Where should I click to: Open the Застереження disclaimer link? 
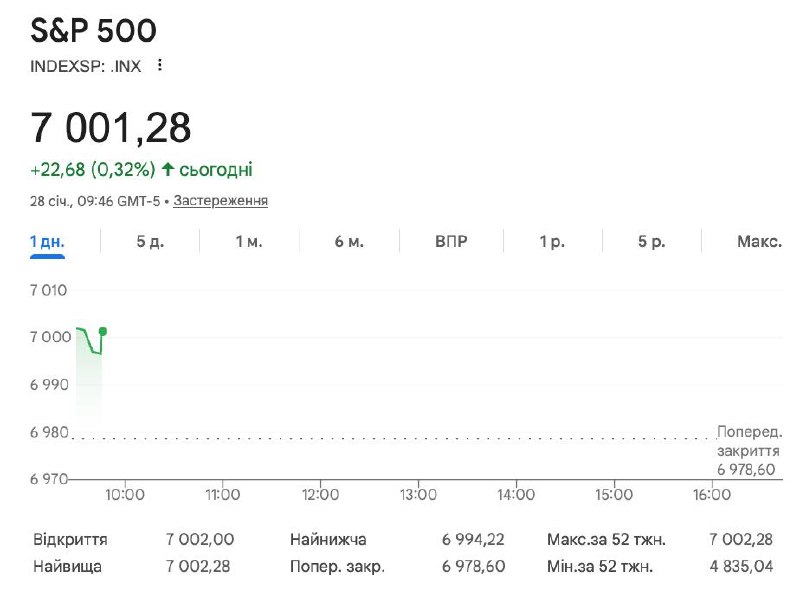pyautogui.click(x=220, y=201)
